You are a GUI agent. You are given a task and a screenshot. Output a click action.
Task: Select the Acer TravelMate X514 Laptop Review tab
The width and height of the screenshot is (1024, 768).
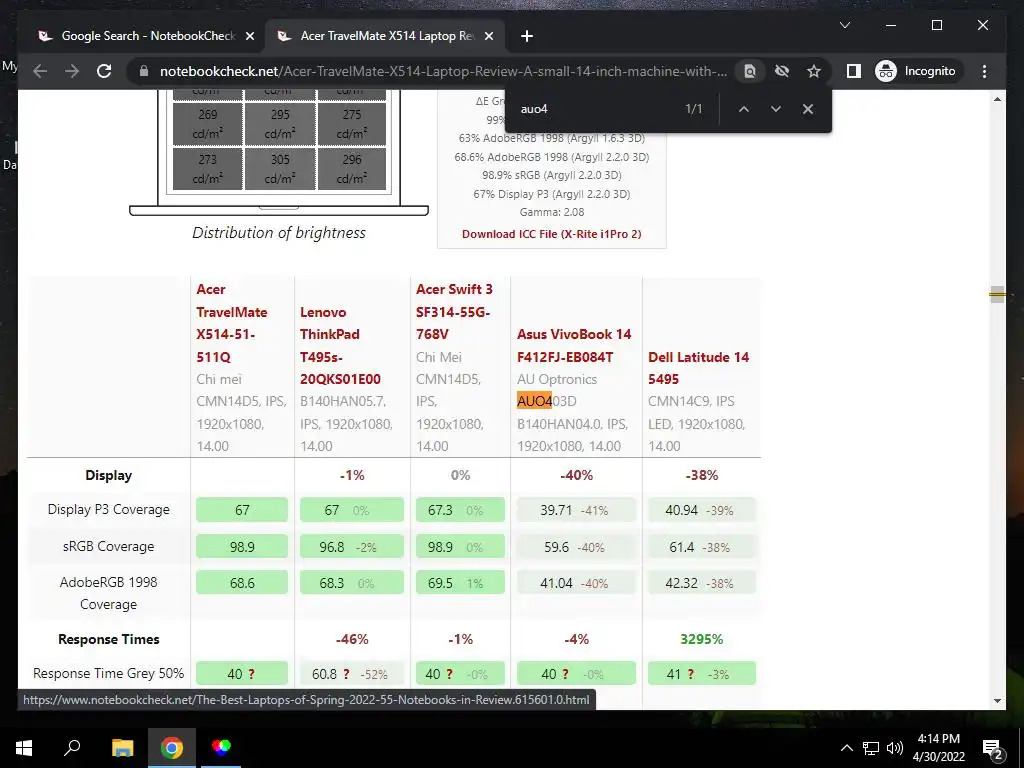click(x=385, y=36)
